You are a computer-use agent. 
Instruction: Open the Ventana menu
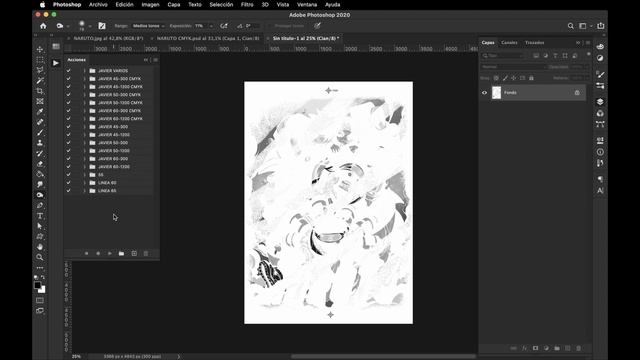(307, 4)
